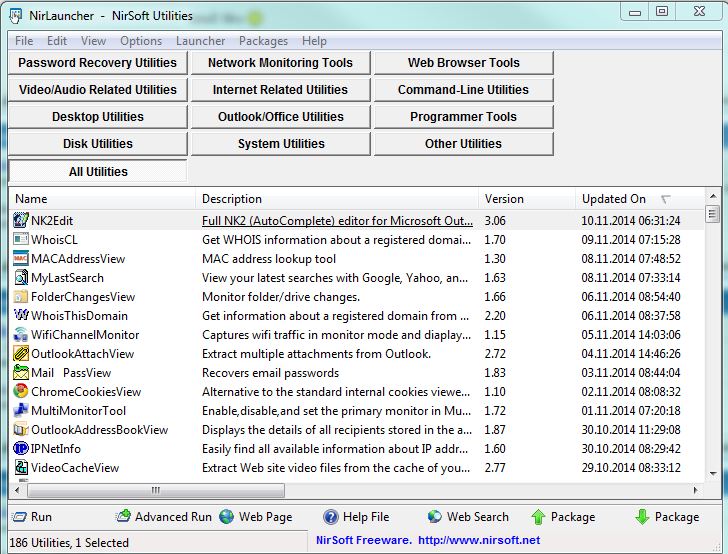The image size is (728, 554).
Task: Click the Web Page globe icon
Action: pos(227,516)
